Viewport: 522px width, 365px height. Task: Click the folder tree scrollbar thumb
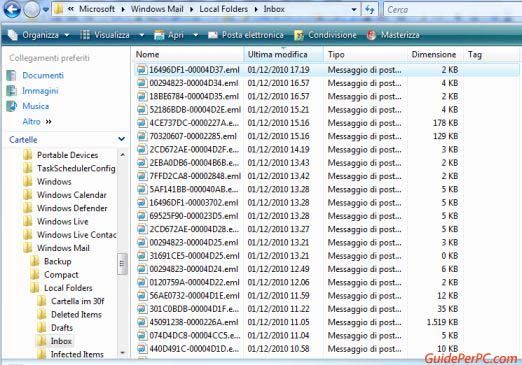tap(123, 264)
